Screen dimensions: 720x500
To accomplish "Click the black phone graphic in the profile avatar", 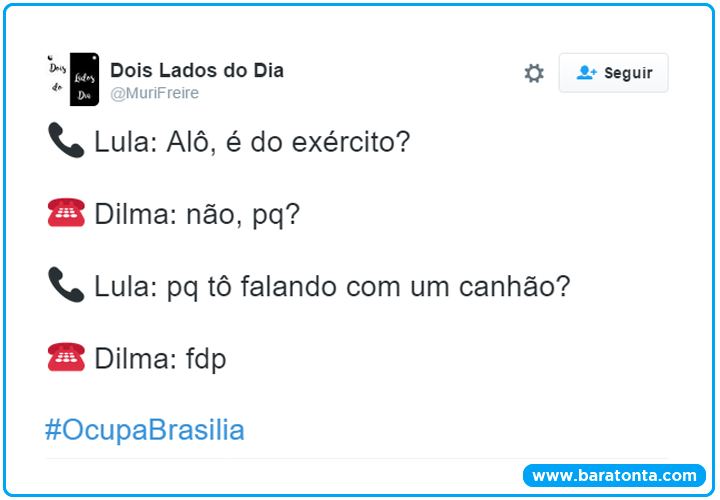I will [x=84, y=79].
